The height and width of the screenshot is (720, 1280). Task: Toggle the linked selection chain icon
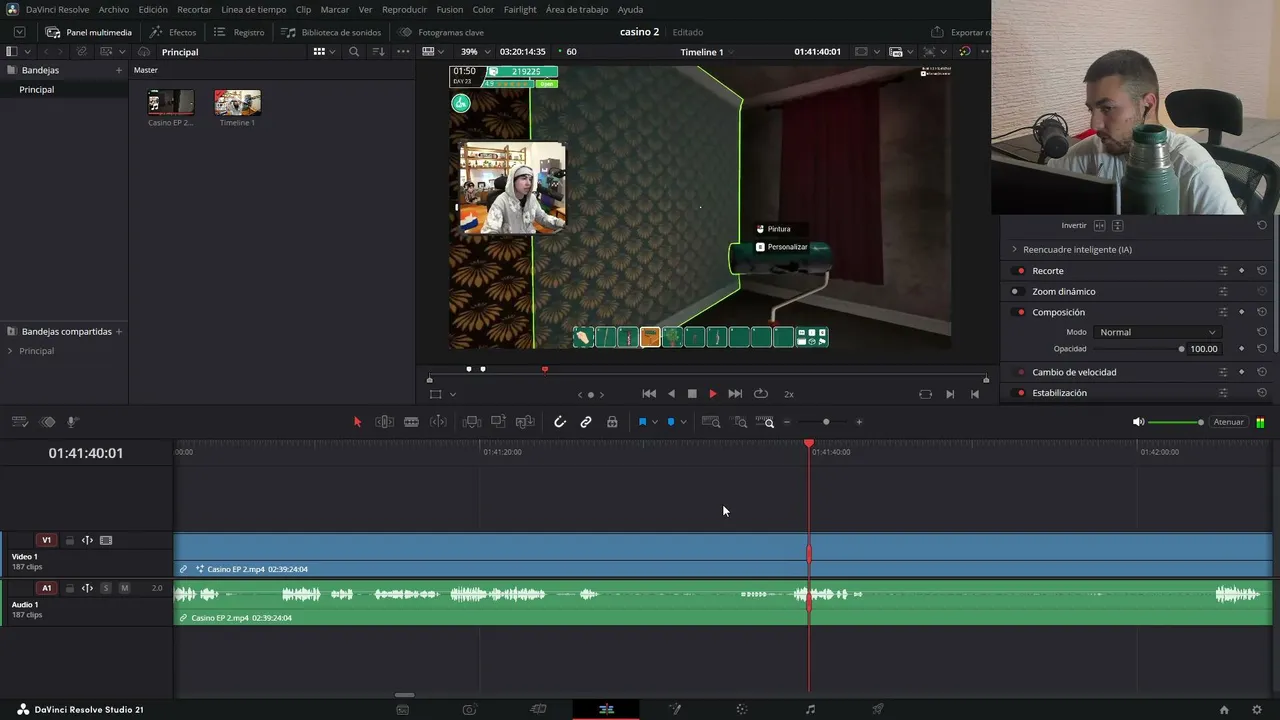point(586,422)
